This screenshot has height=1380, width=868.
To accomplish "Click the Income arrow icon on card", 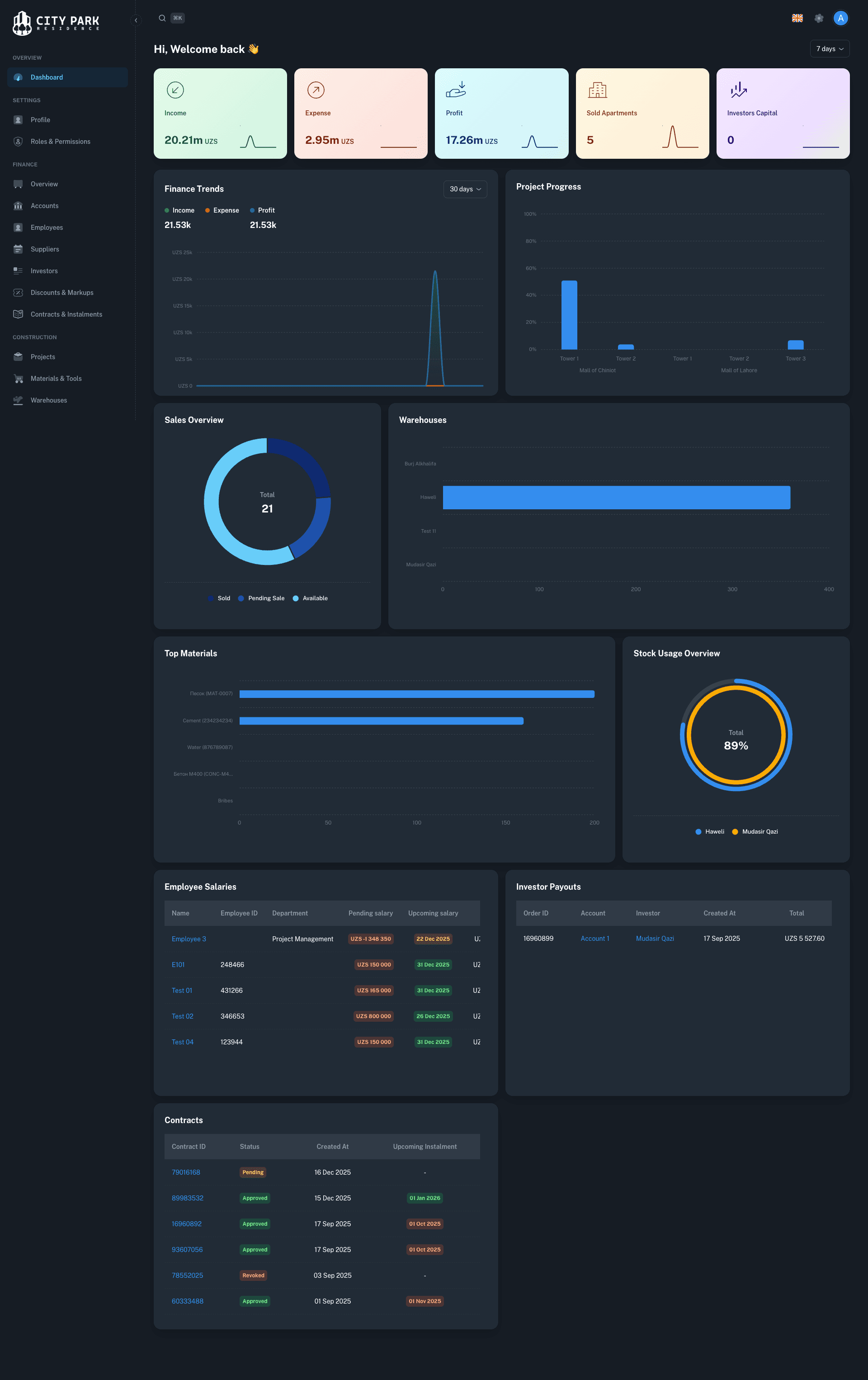I will pyautogui.click(x=175, y=90).
